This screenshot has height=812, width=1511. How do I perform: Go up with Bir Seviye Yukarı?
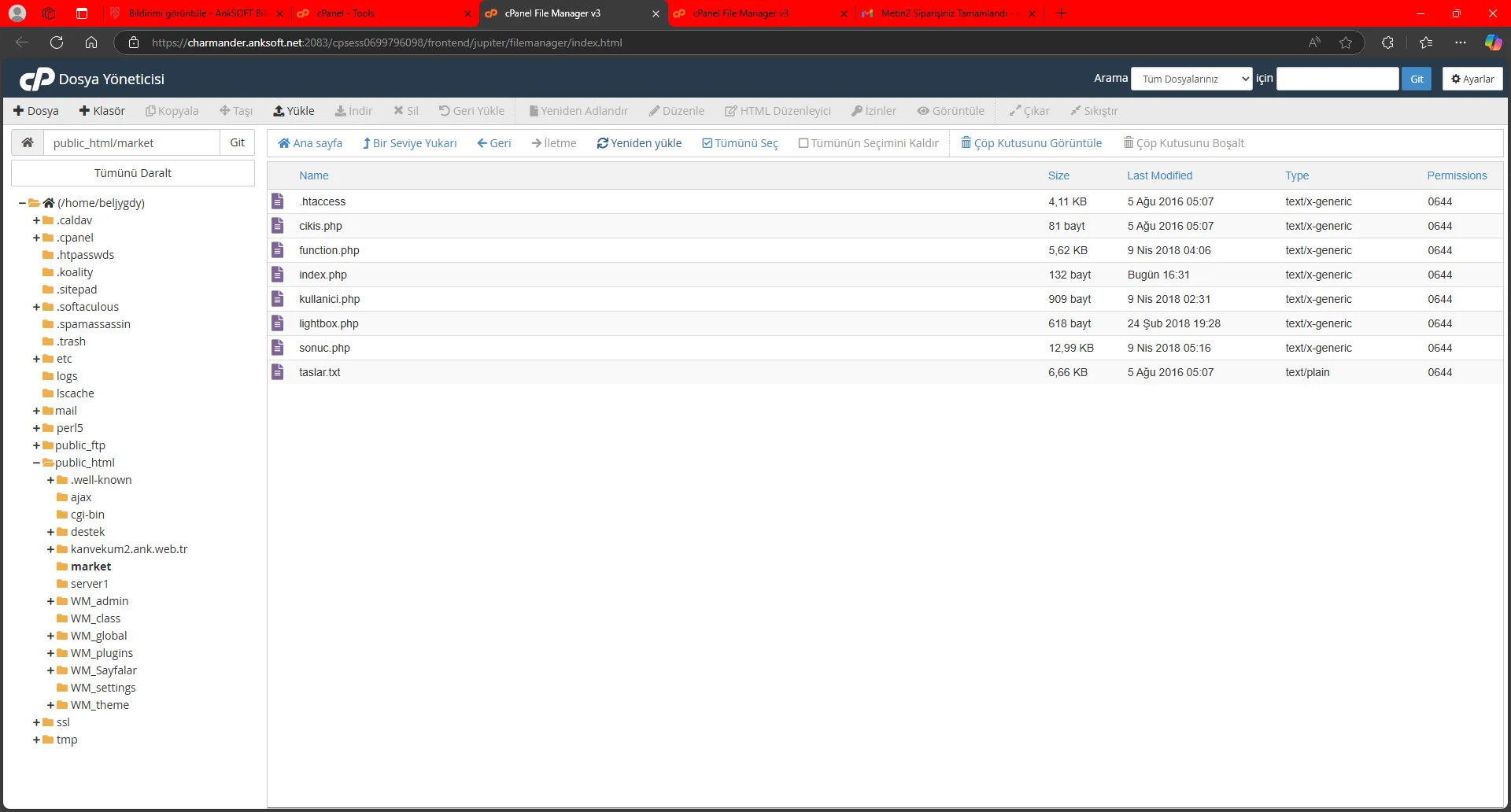[x=409, y=143]
